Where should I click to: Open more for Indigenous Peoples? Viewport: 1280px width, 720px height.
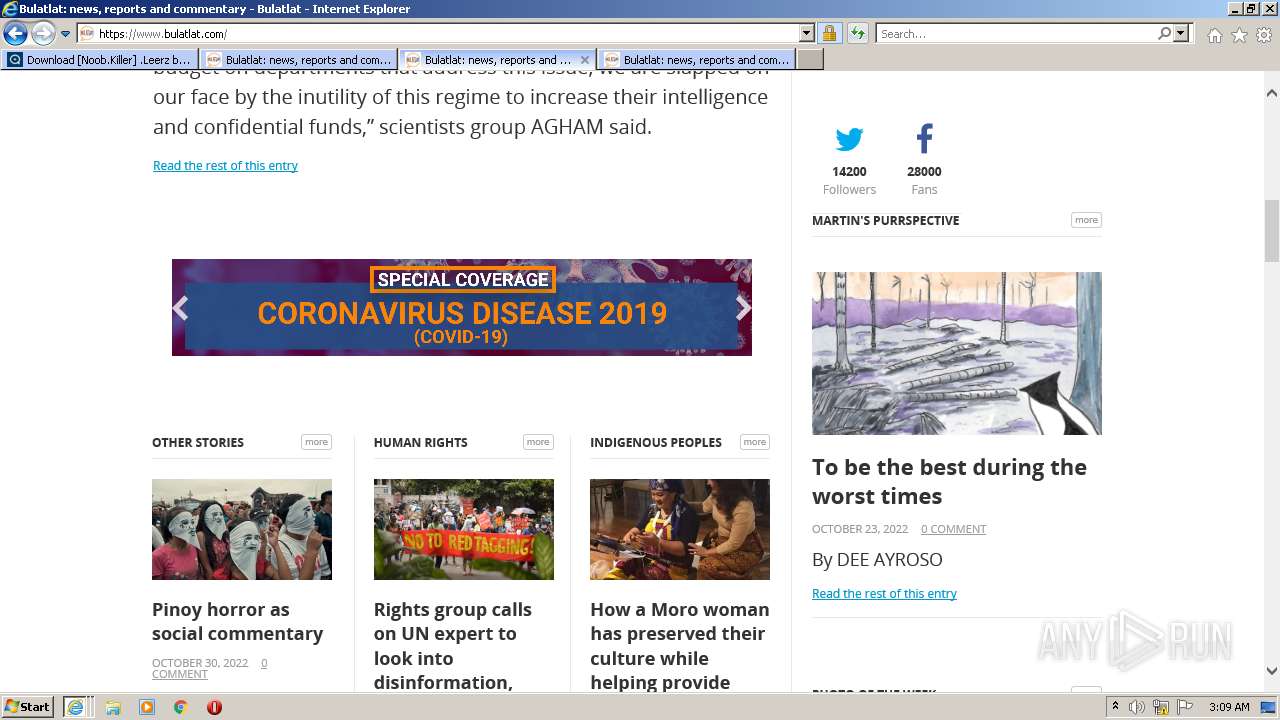pyautogui.click(x=755, y=442)
